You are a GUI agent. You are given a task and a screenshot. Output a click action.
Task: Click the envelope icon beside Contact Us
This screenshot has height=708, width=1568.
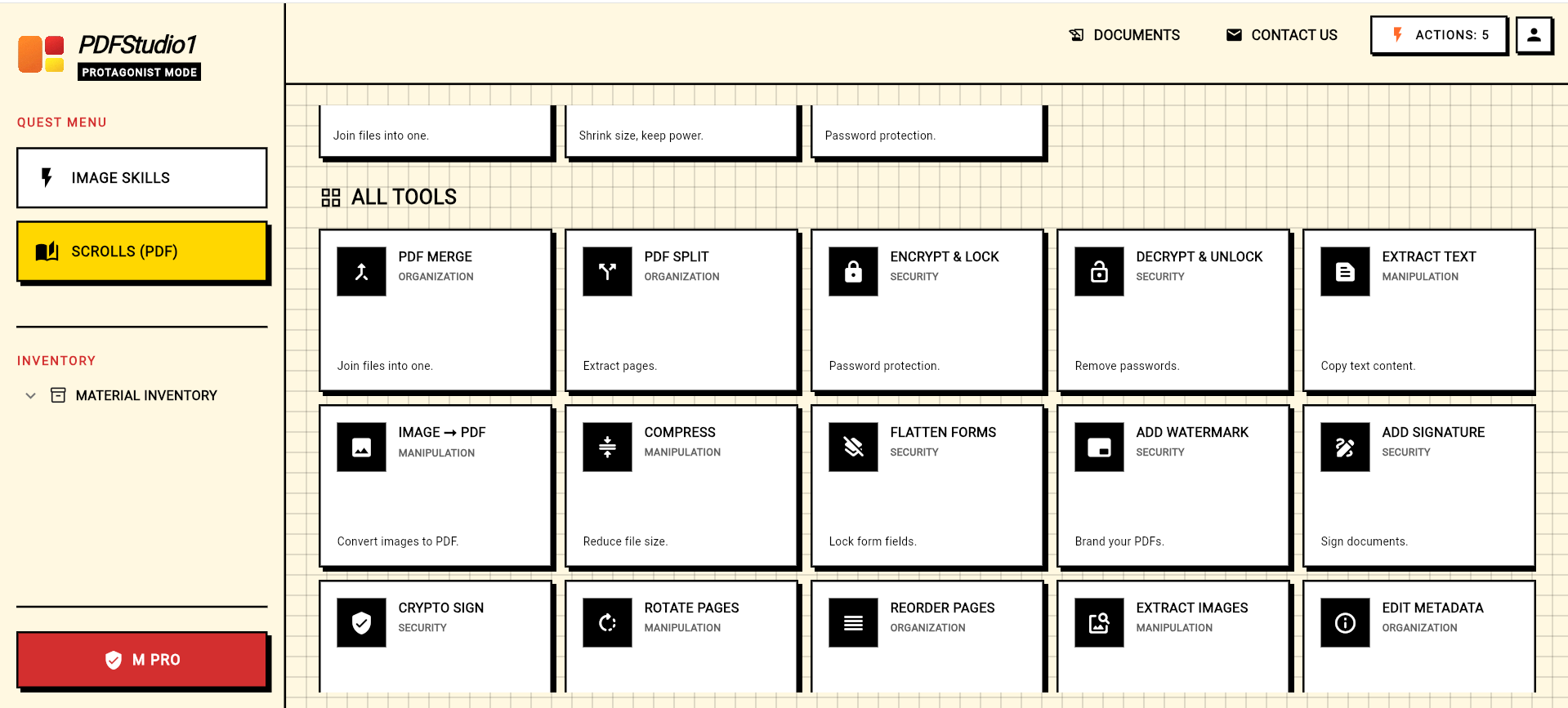[1234, 35]
